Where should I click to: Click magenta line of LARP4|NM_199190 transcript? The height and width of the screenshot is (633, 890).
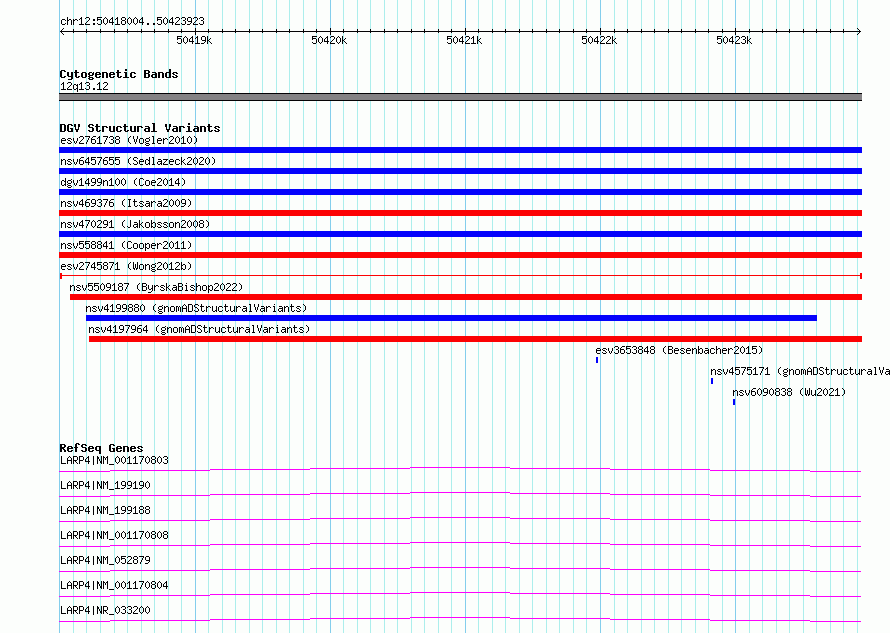460,493
